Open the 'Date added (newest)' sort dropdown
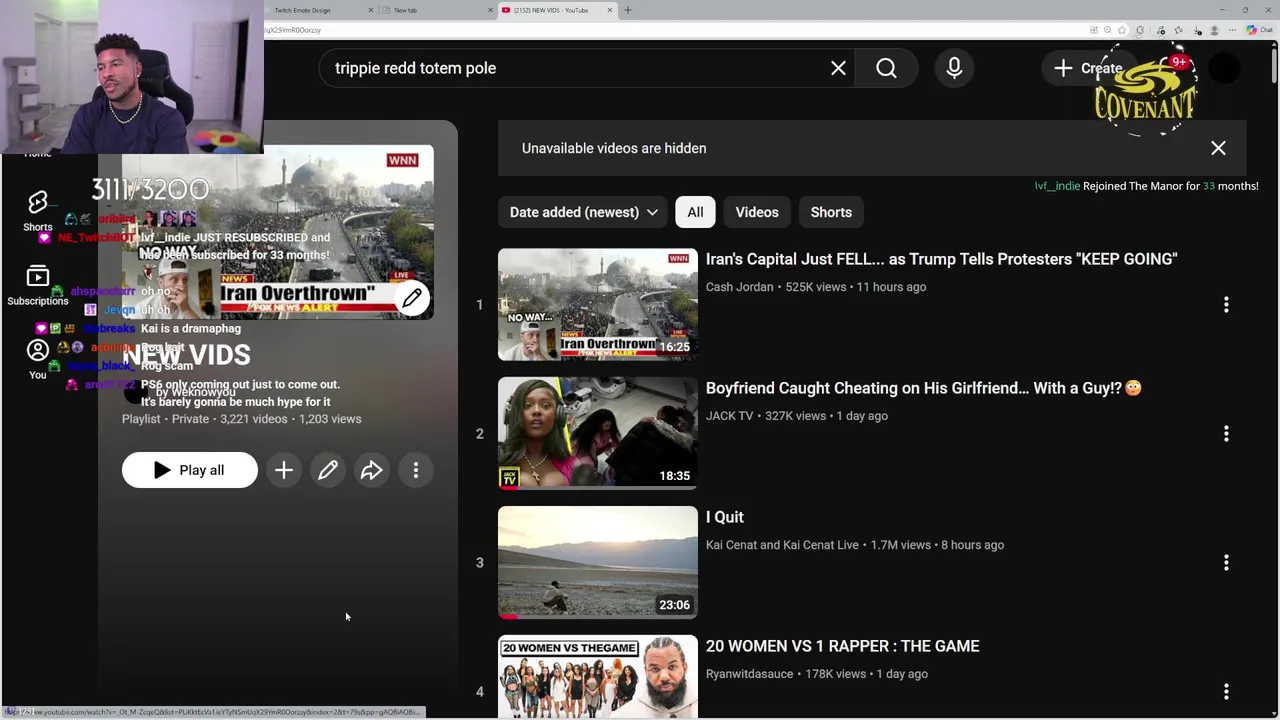This screenshot has height=720, width=1280. 583,212
